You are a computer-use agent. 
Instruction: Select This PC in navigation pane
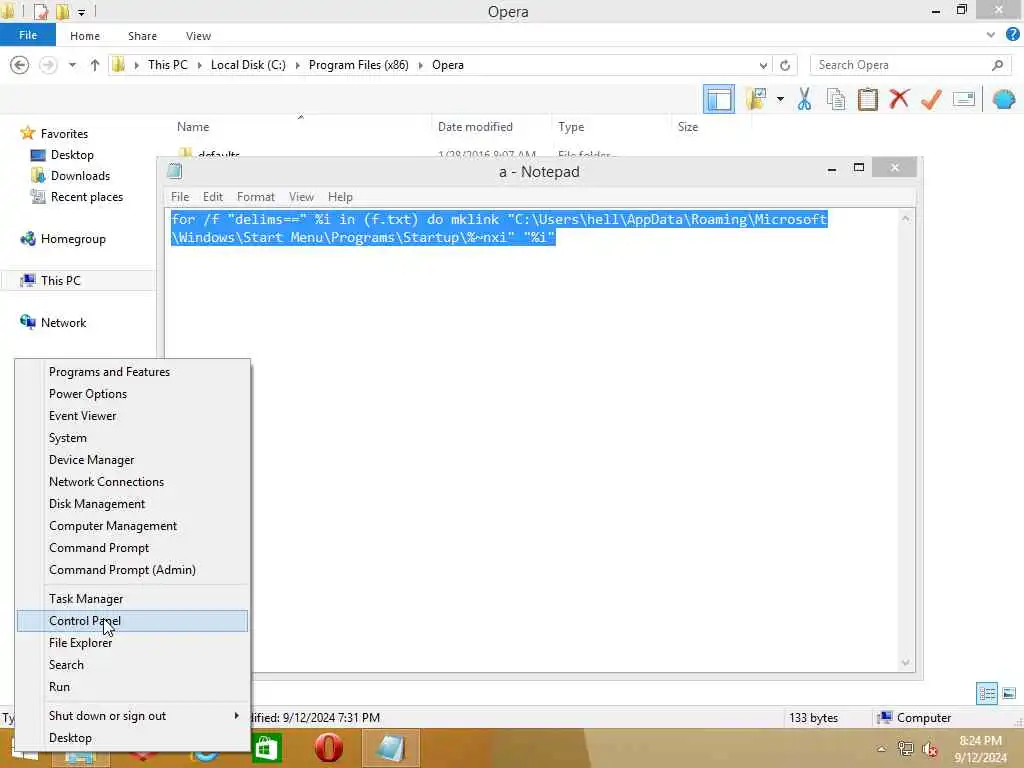[60, 281]
